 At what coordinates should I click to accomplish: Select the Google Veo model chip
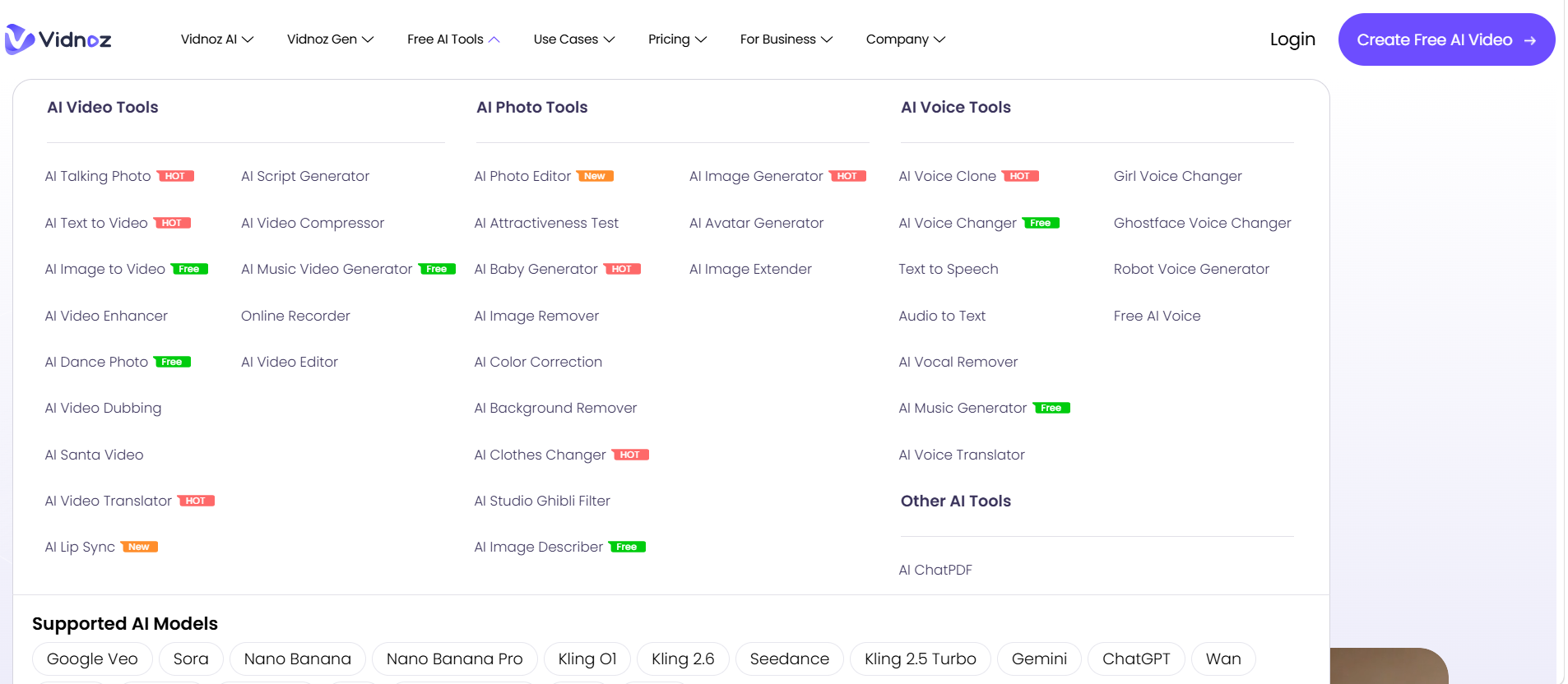tap(92, 659)
